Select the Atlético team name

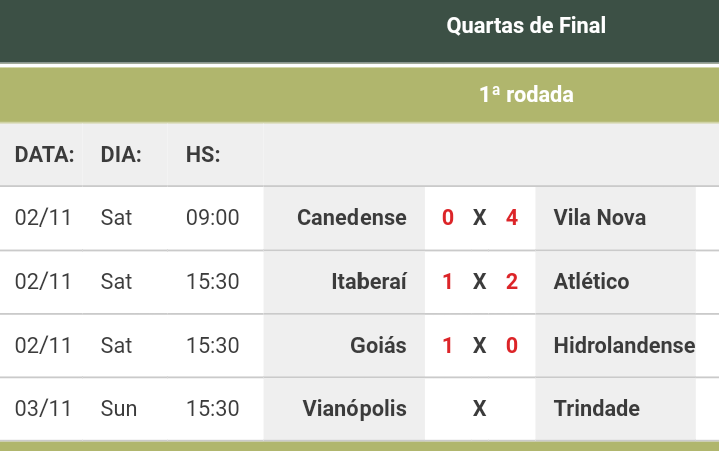[591, 281]
